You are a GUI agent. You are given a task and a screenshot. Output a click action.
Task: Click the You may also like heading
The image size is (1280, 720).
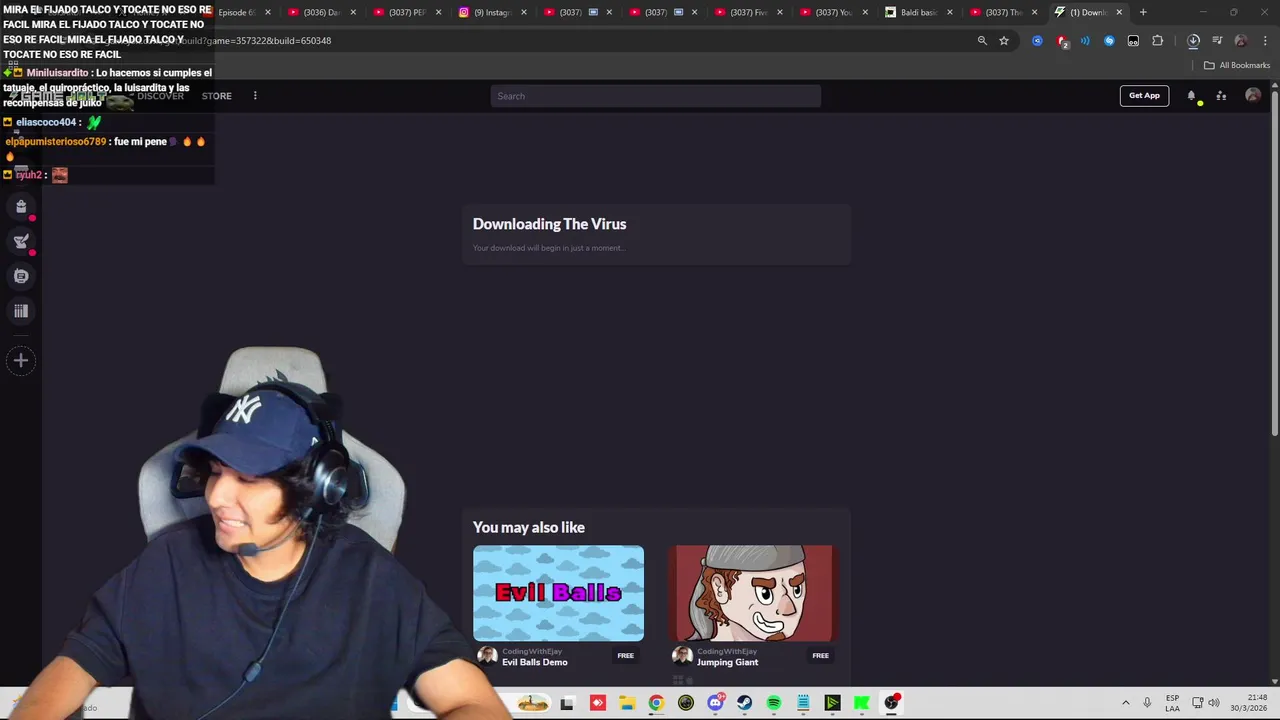point(528,527)
